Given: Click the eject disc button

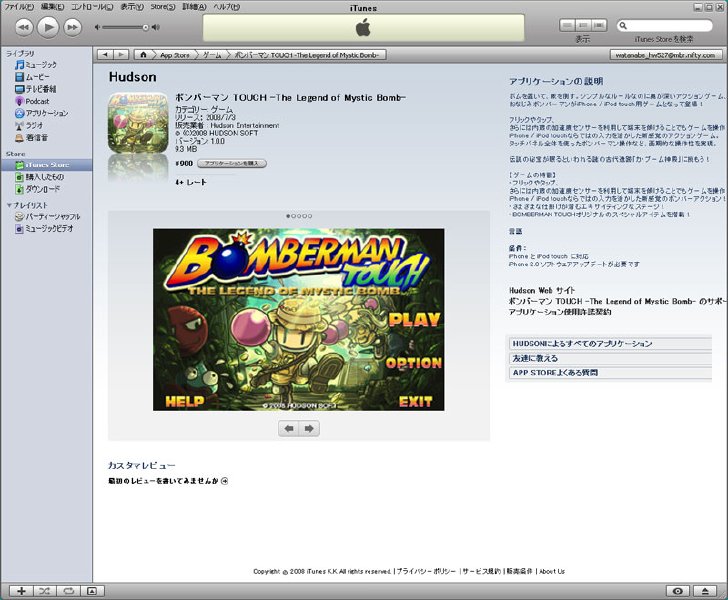Looking at the screenshot, I should pos(705,591).
